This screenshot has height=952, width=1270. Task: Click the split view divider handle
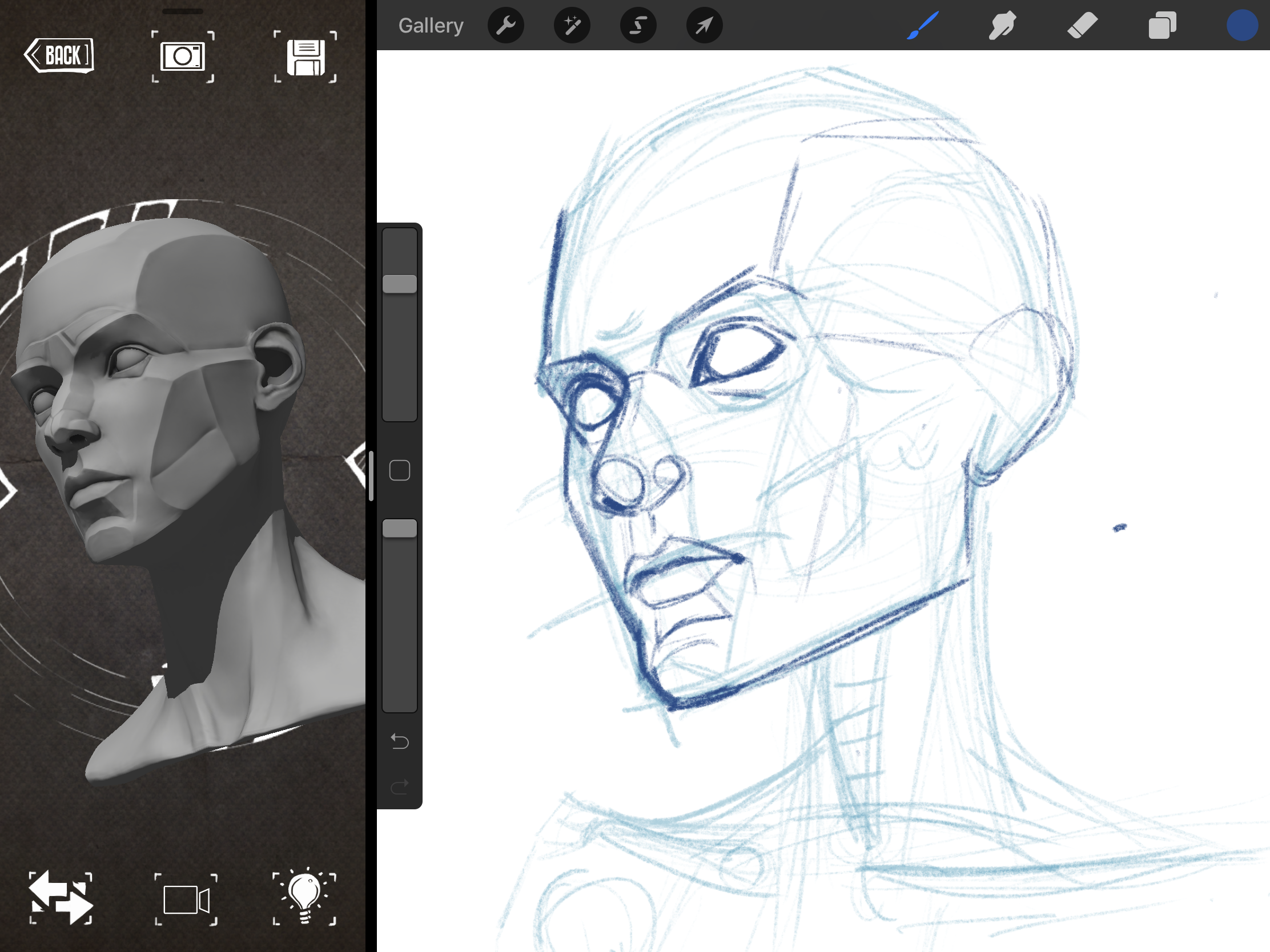point(372,475)
